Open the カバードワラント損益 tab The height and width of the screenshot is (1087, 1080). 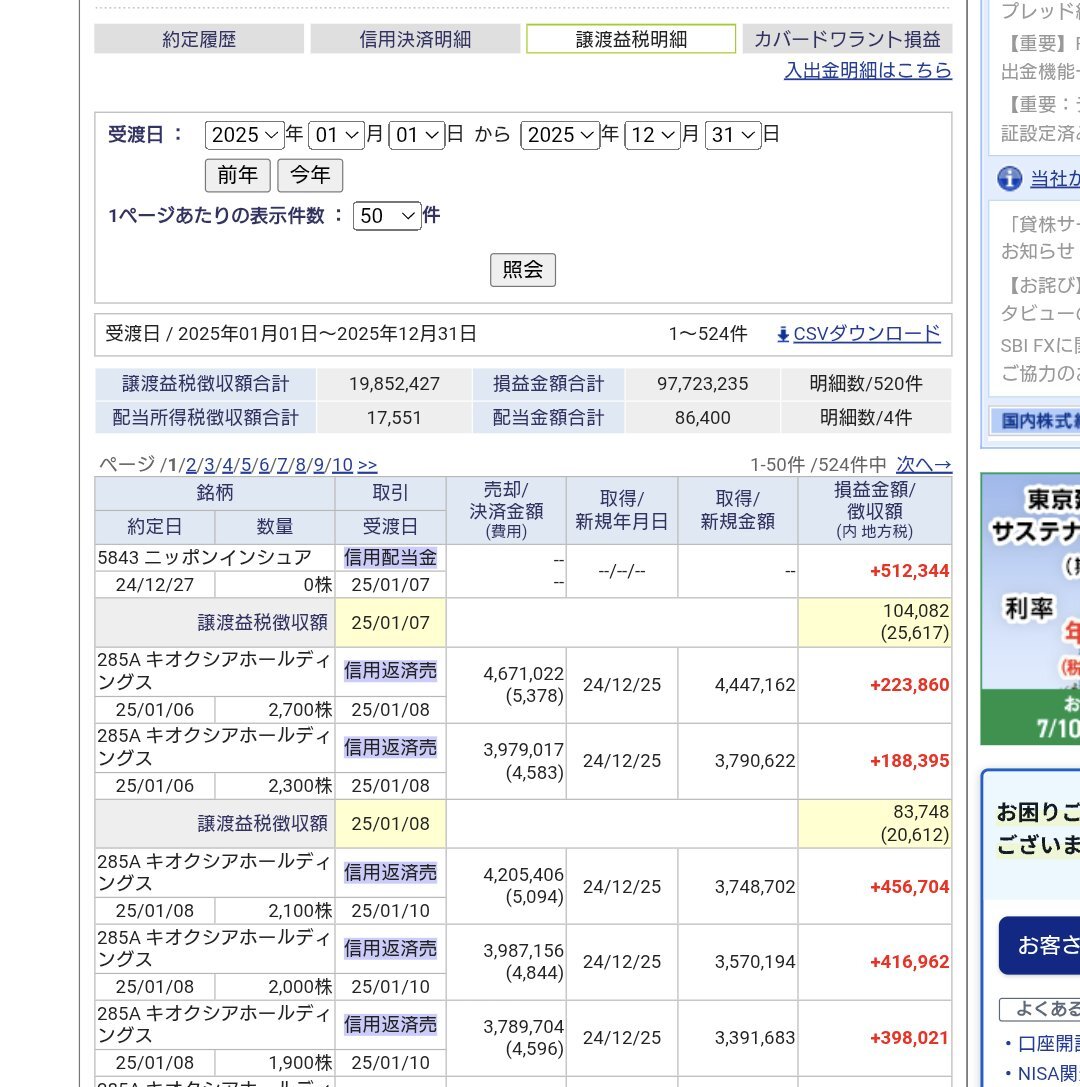coord(847,39)
